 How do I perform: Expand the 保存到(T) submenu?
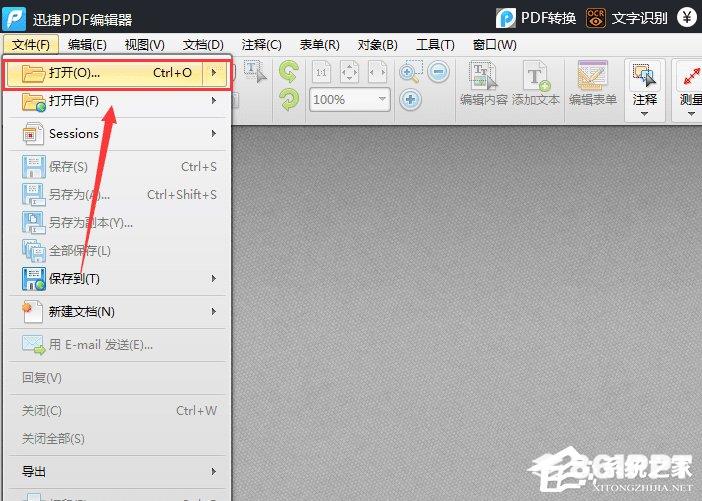click(x=214, y=278)
